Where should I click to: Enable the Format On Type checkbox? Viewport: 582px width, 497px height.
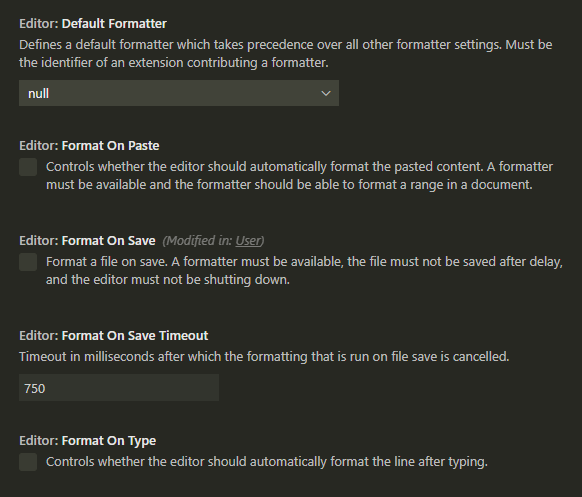(x=28, y=462)
